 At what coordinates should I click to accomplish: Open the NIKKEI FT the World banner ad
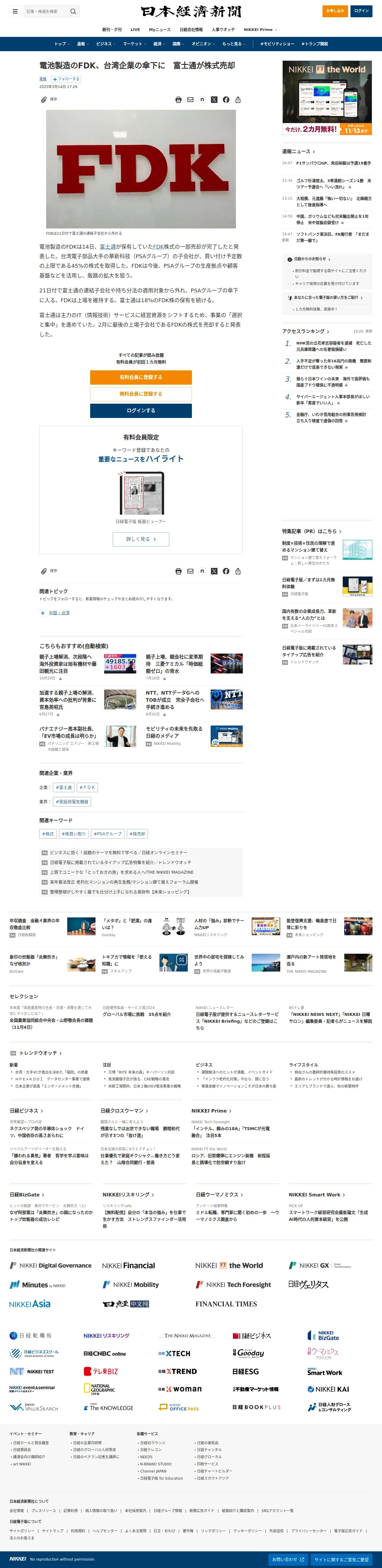327,98
